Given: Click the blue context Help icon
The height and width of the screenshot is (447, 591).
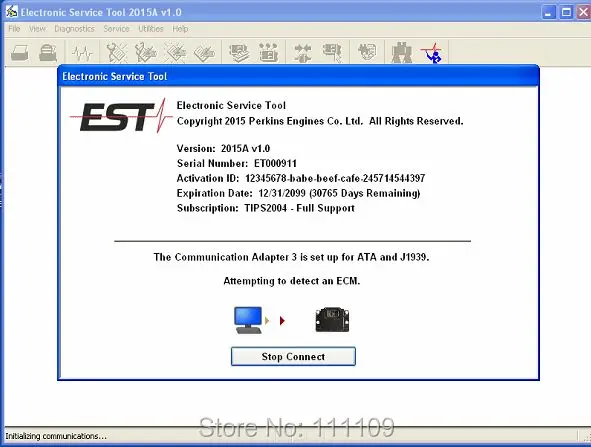Looking at the screenshot, I should pyautogui.click(x=432, y=52).
